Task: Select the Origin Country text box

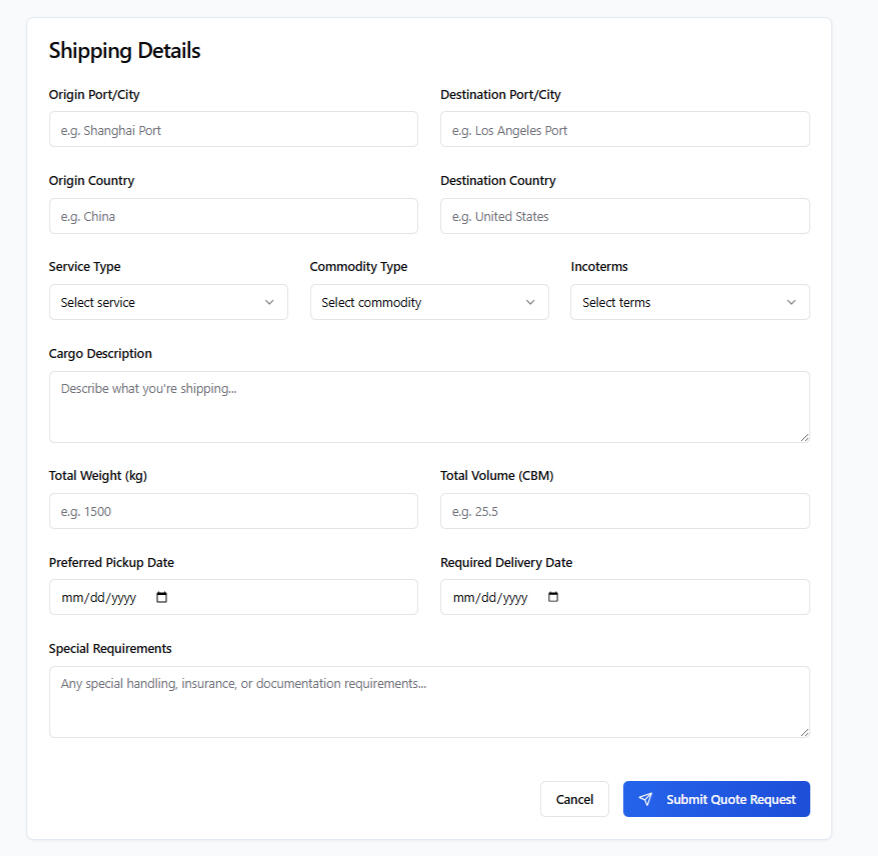Action: click(233, 216)
